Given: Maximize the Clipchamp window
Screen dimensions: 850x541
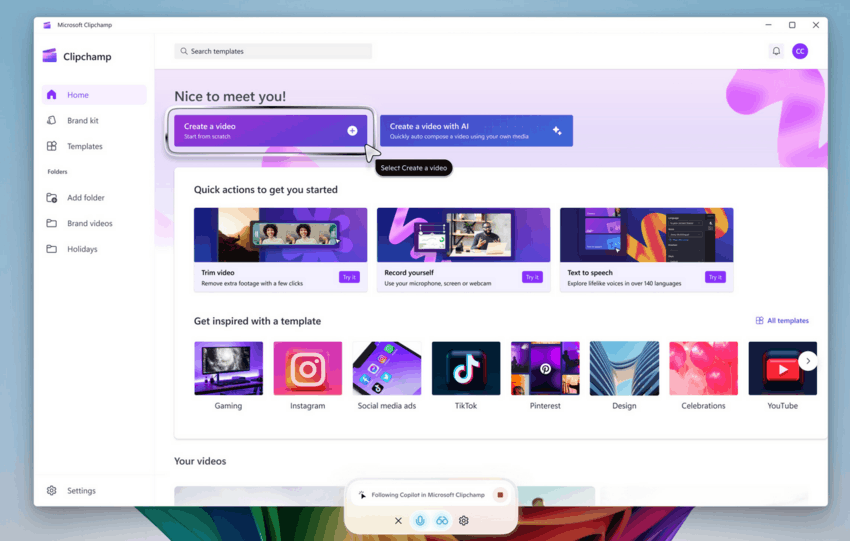Looking at the screenshot, I should pos(792,25).
